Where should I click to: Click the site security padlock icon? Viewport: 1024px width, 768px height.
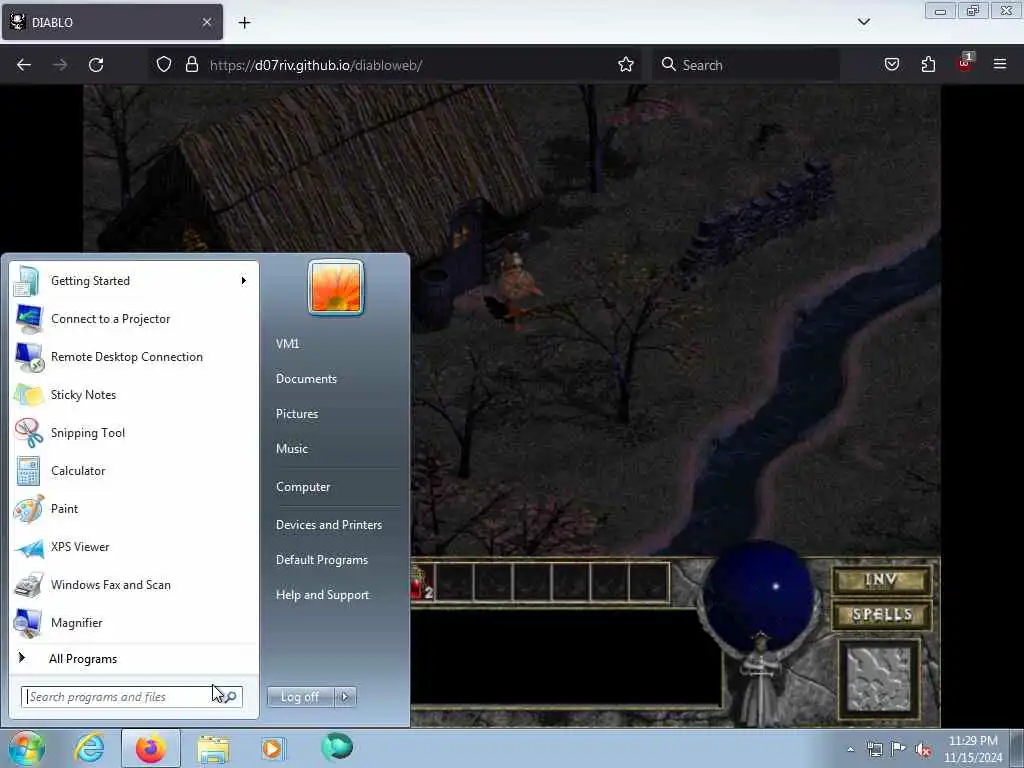click(x=191, y=65)
